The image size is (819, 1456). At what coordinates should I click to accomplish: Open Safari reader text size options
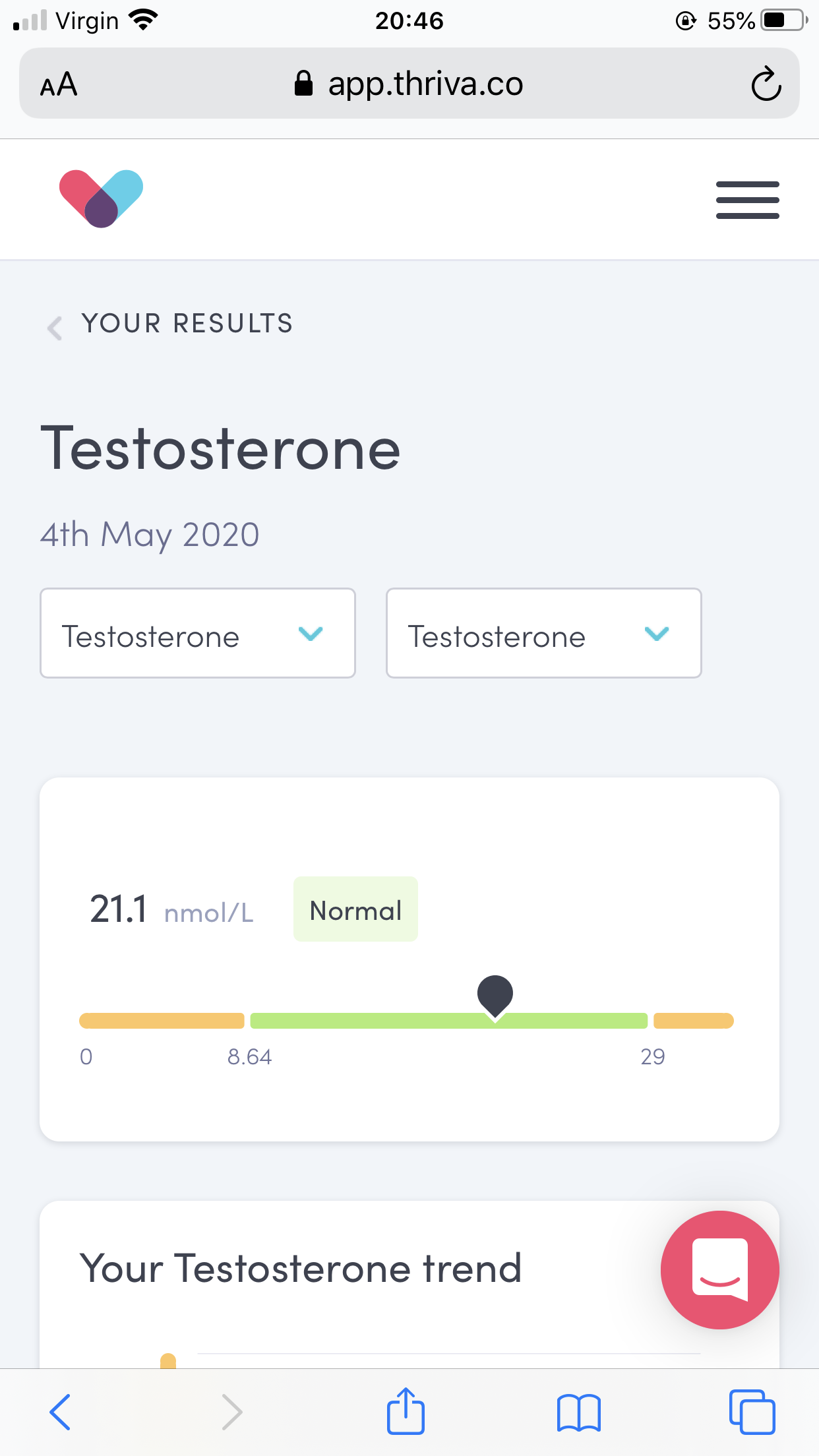click(59, 84)
